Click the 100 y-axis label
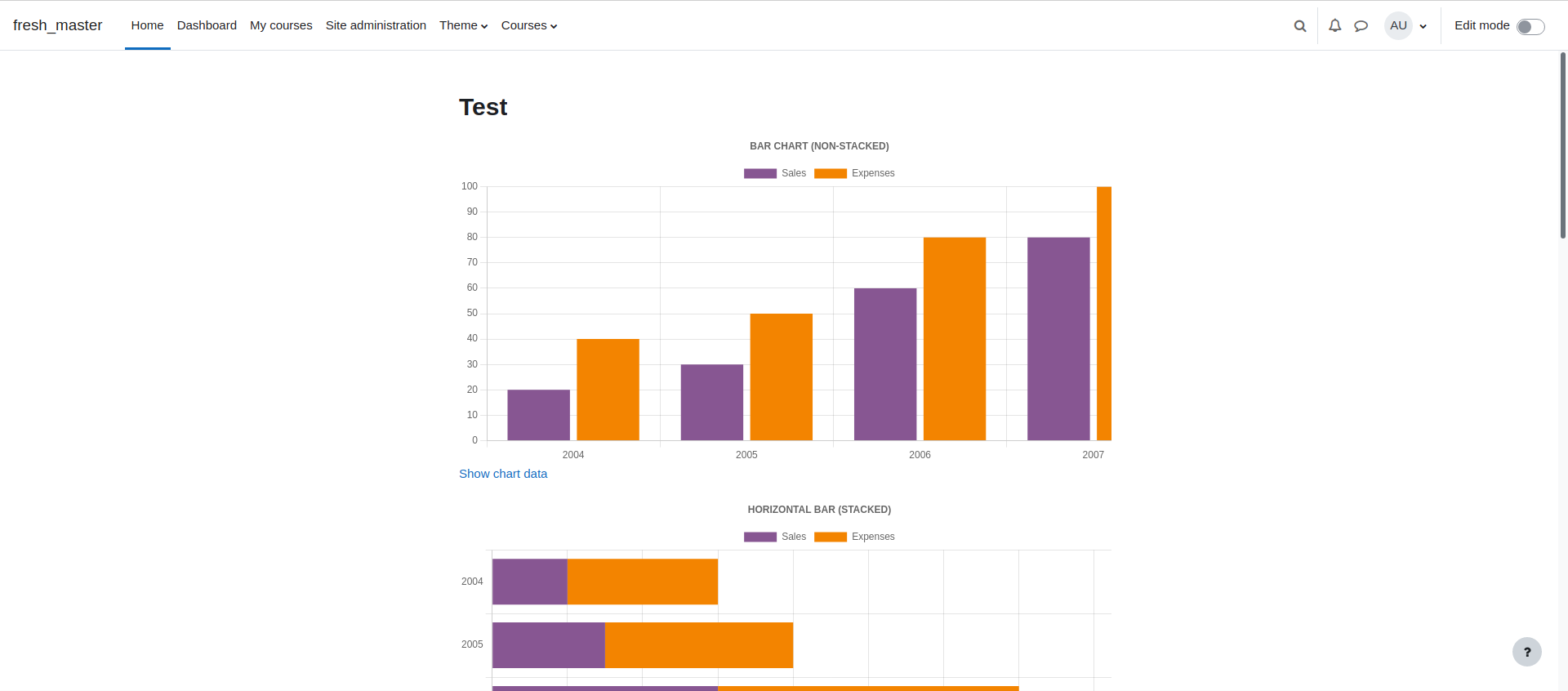Screen dimensions: 1568x691 (x=470, y=186)
